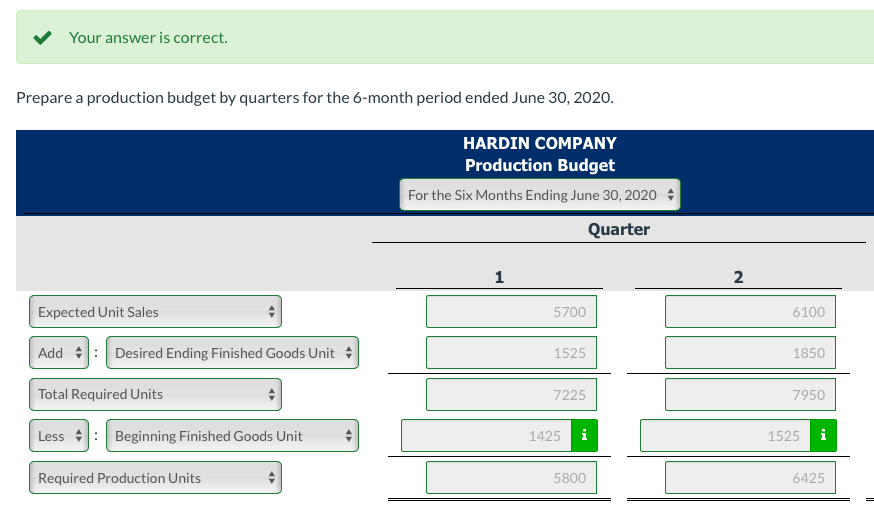Open the Required Production Units dropdown
Viewport: 874px width, 513px height.
[x=156, y=478]
